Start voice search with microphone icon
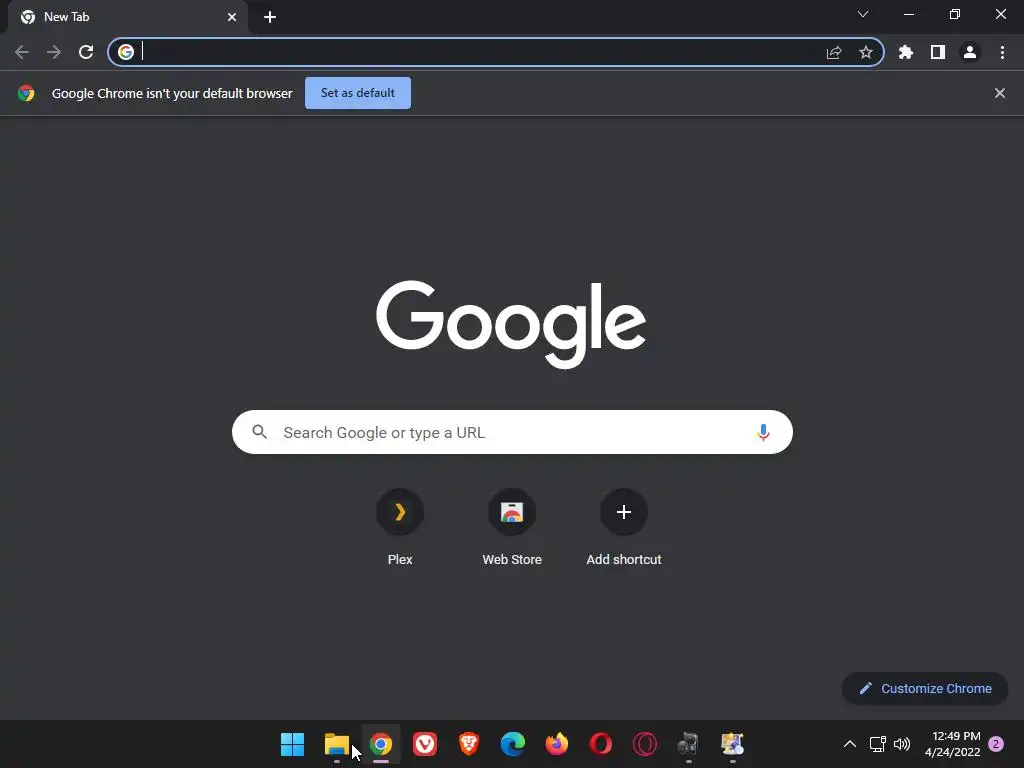 click(763, 432)
